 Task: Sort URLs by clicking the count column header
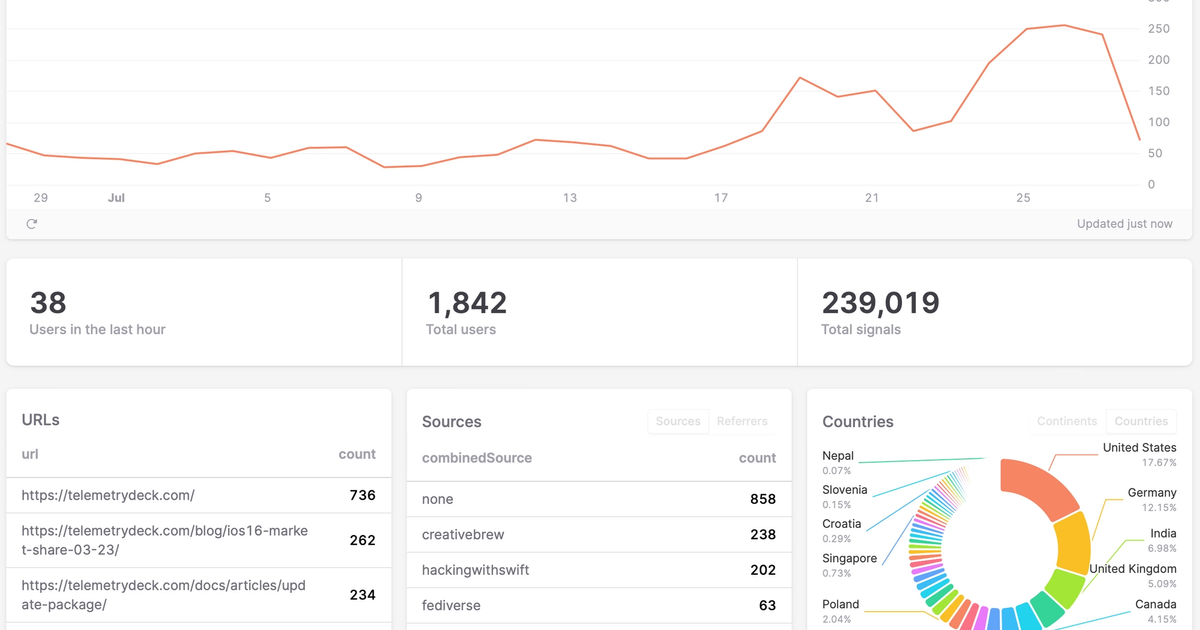[357, 454]
